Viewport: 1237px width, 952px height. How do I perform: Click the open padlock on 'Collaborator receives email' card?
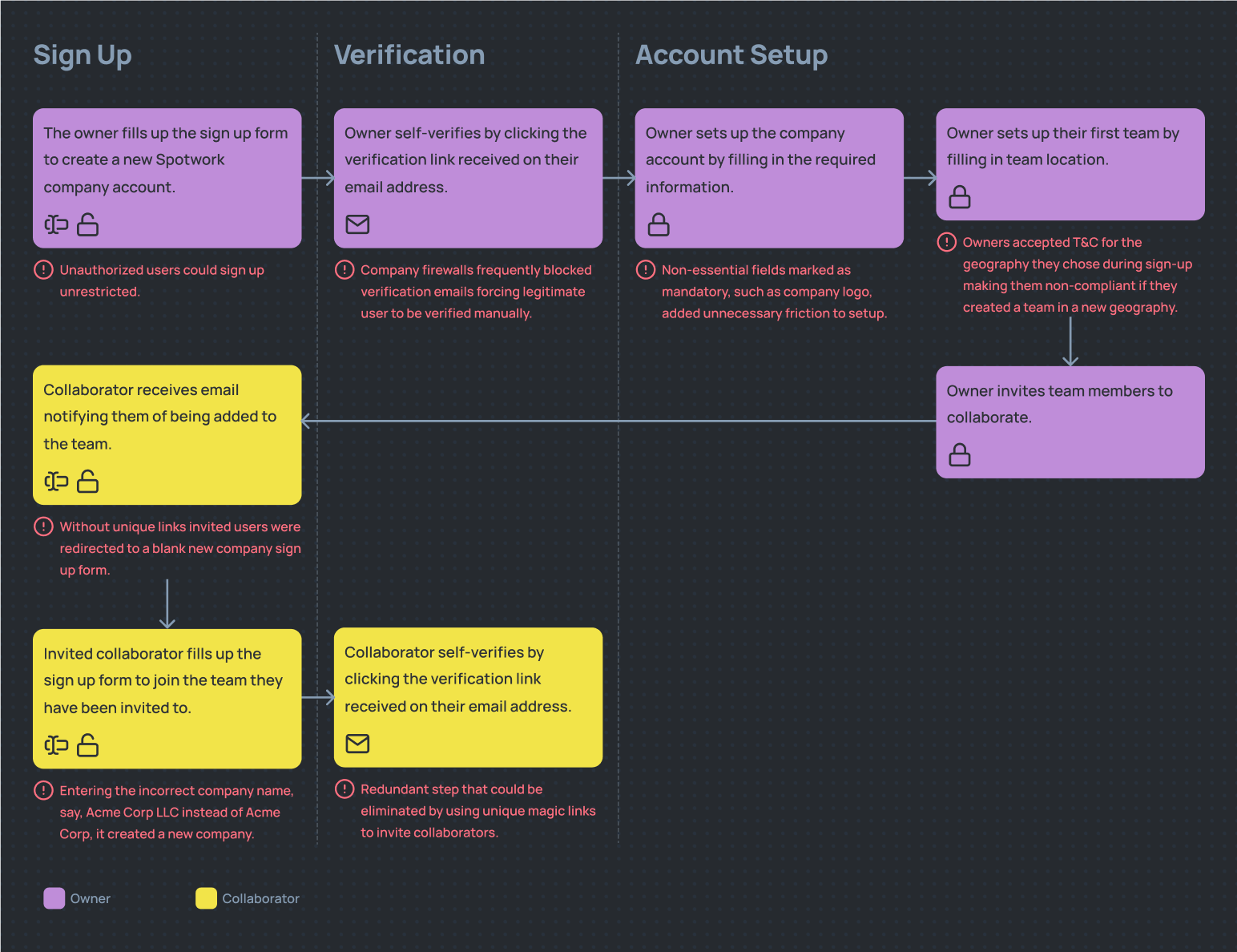coord(88,482)
